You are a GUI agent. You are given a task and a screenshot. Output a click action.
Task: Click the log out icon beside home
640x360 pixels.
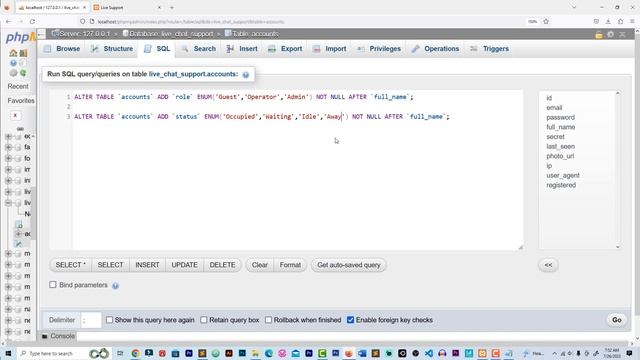click(x=23, y=53)
